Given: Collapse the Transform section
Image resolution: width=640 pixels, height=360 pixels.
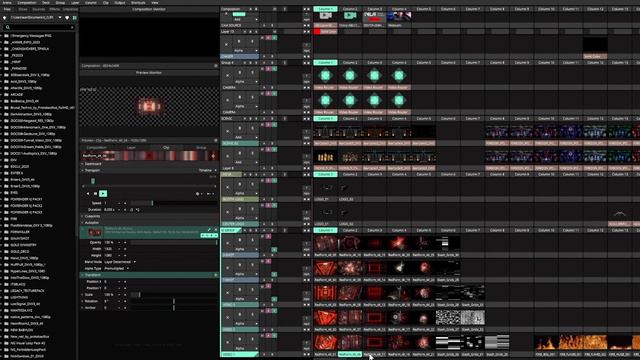Looking at the screenshot, I should (82, 275).
